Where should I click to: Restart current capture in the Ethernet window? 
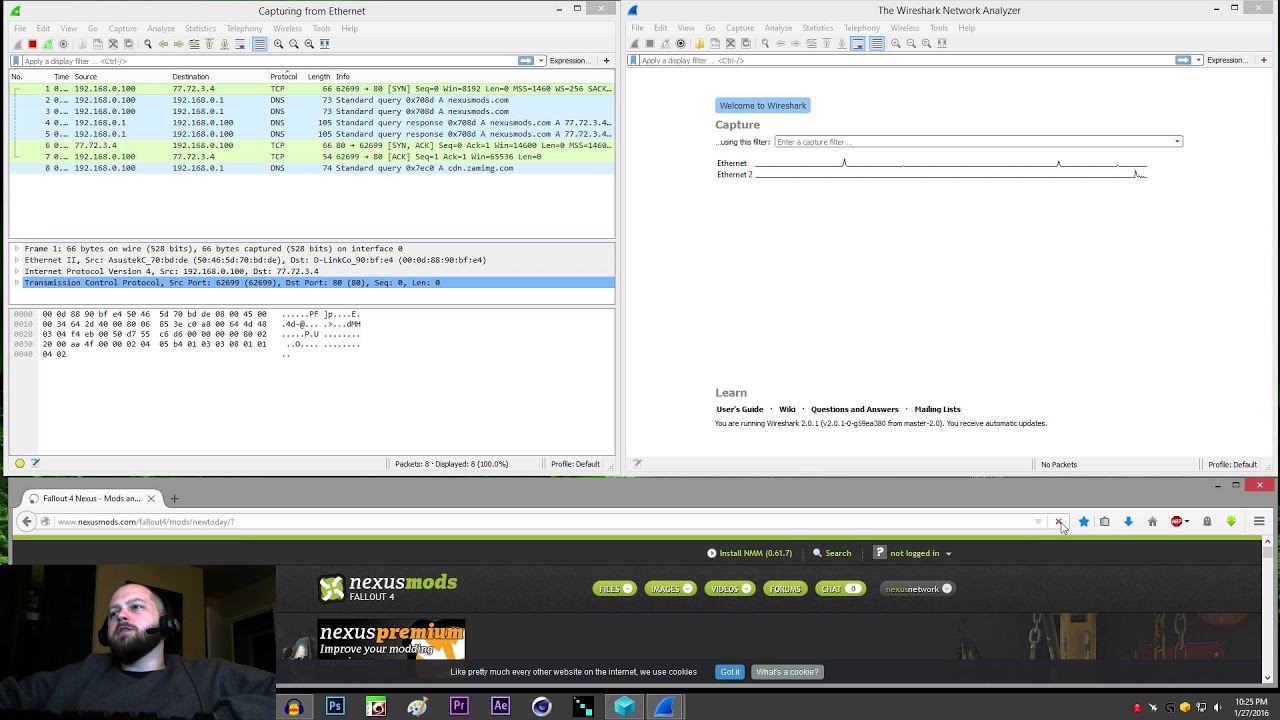[47, 44]
